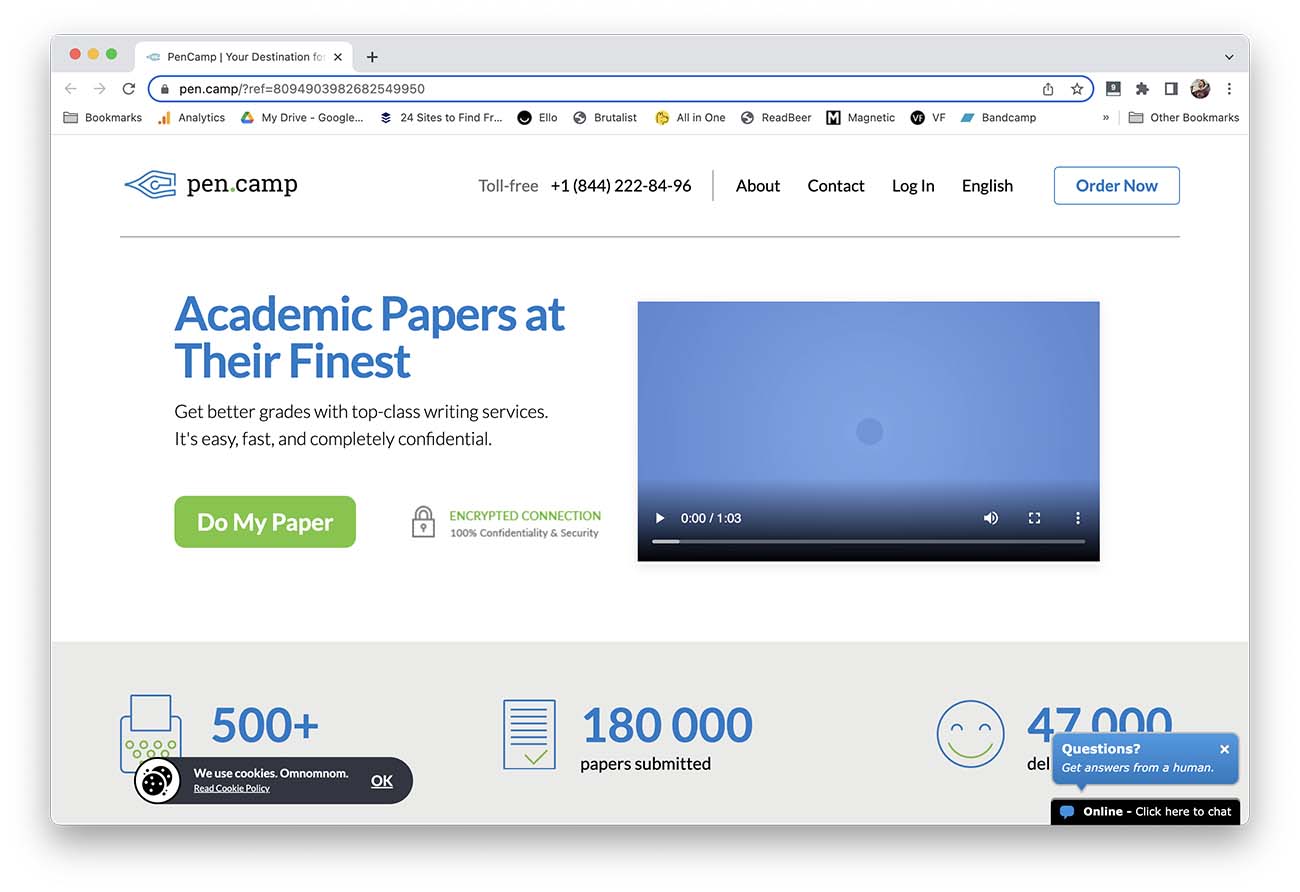
Task: Go forward with the browser forward arrow
Action: click(99, 89)
